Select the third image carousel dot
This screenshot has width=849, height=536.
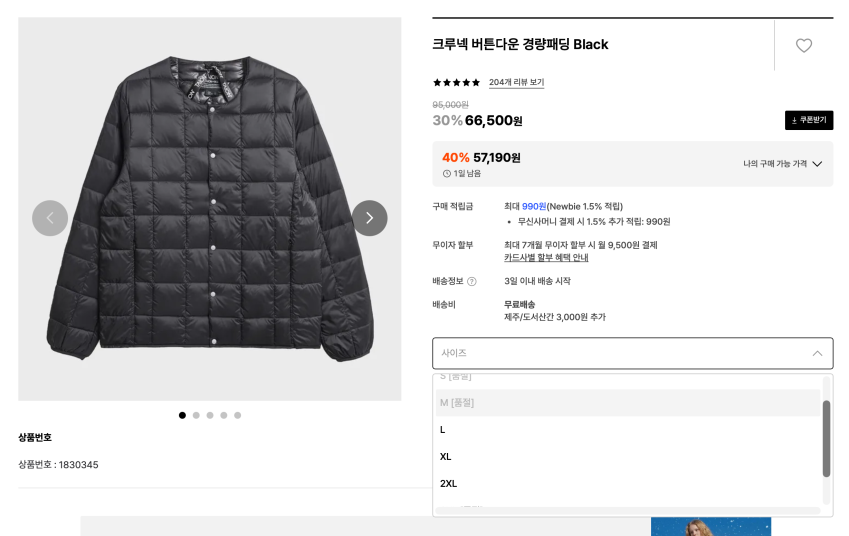210,415
